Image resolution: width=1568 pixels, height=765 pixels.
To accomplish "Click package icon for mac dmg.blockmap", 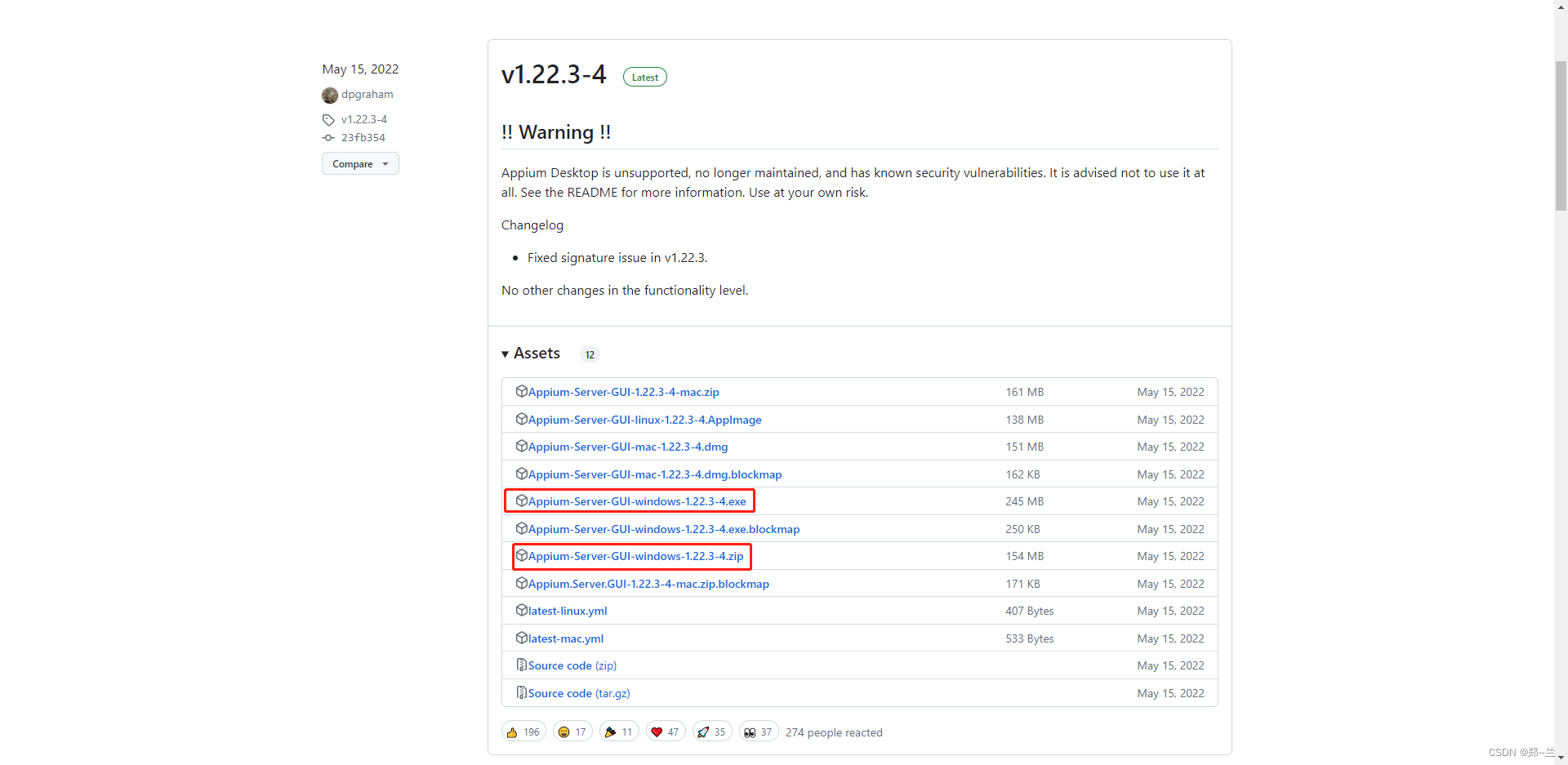I will [521, 474].
